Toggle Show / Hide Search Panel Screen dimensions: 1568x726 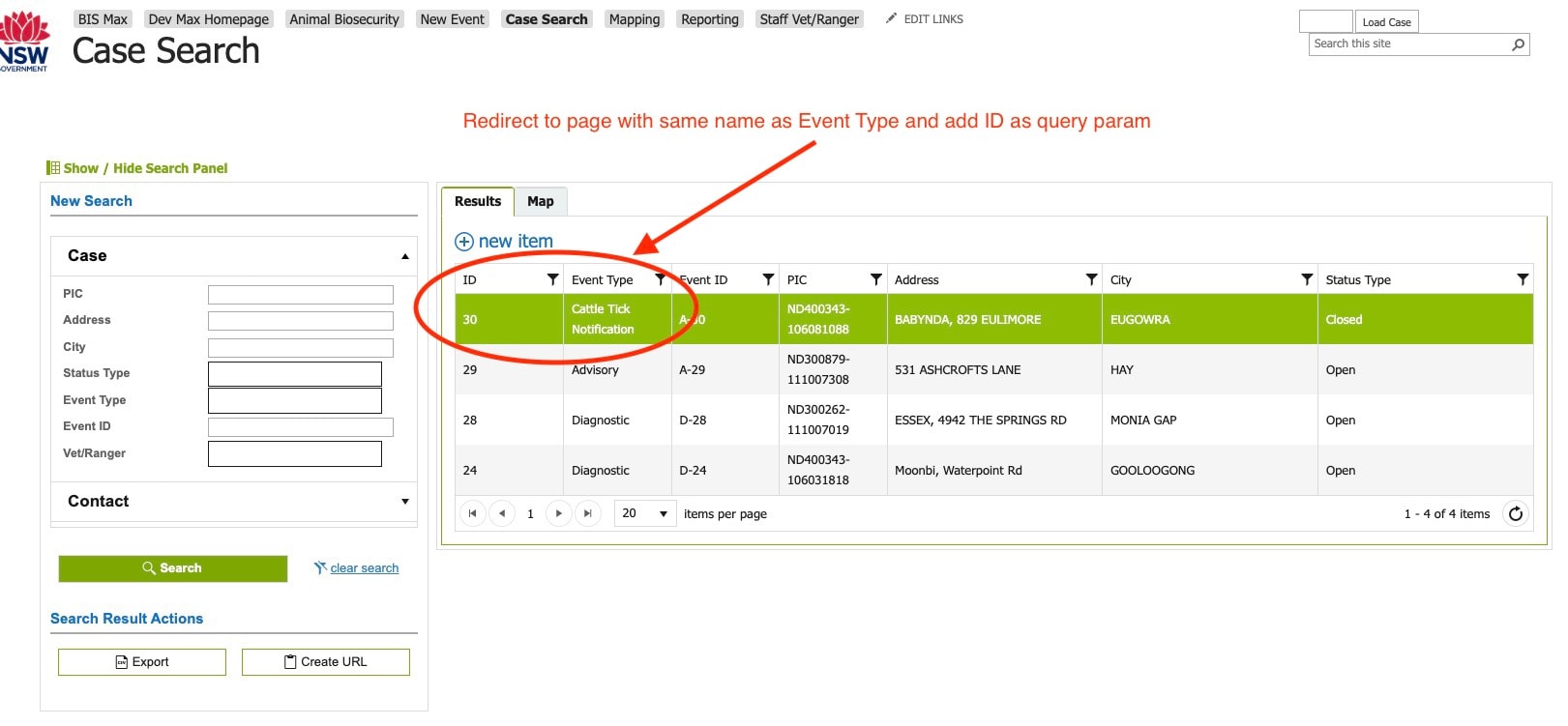click(145, 168)
